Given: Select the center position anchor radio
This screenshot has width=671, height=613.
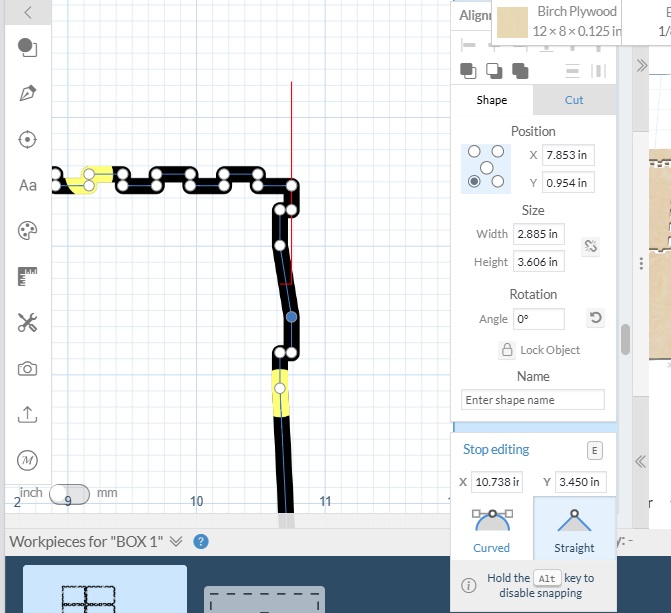Looking at the screenshot, I should tap(487, 167).
